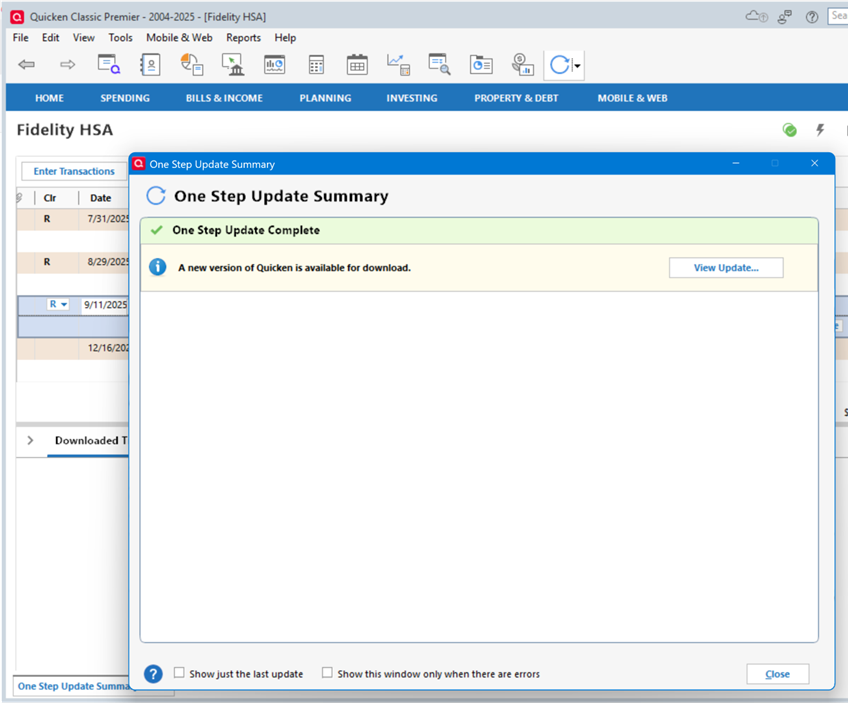The width and height of the screenshot is (848, 717).
Task: Open the support chat person icon
Action: click(785, 17)
